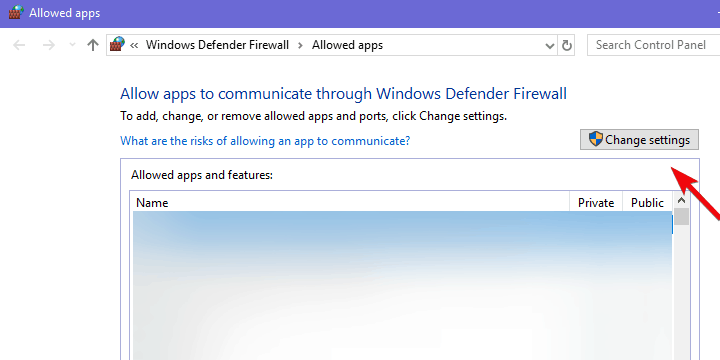Expand the address bar history dropdown
The image size is (720, 360).
(x=550, y=45)
